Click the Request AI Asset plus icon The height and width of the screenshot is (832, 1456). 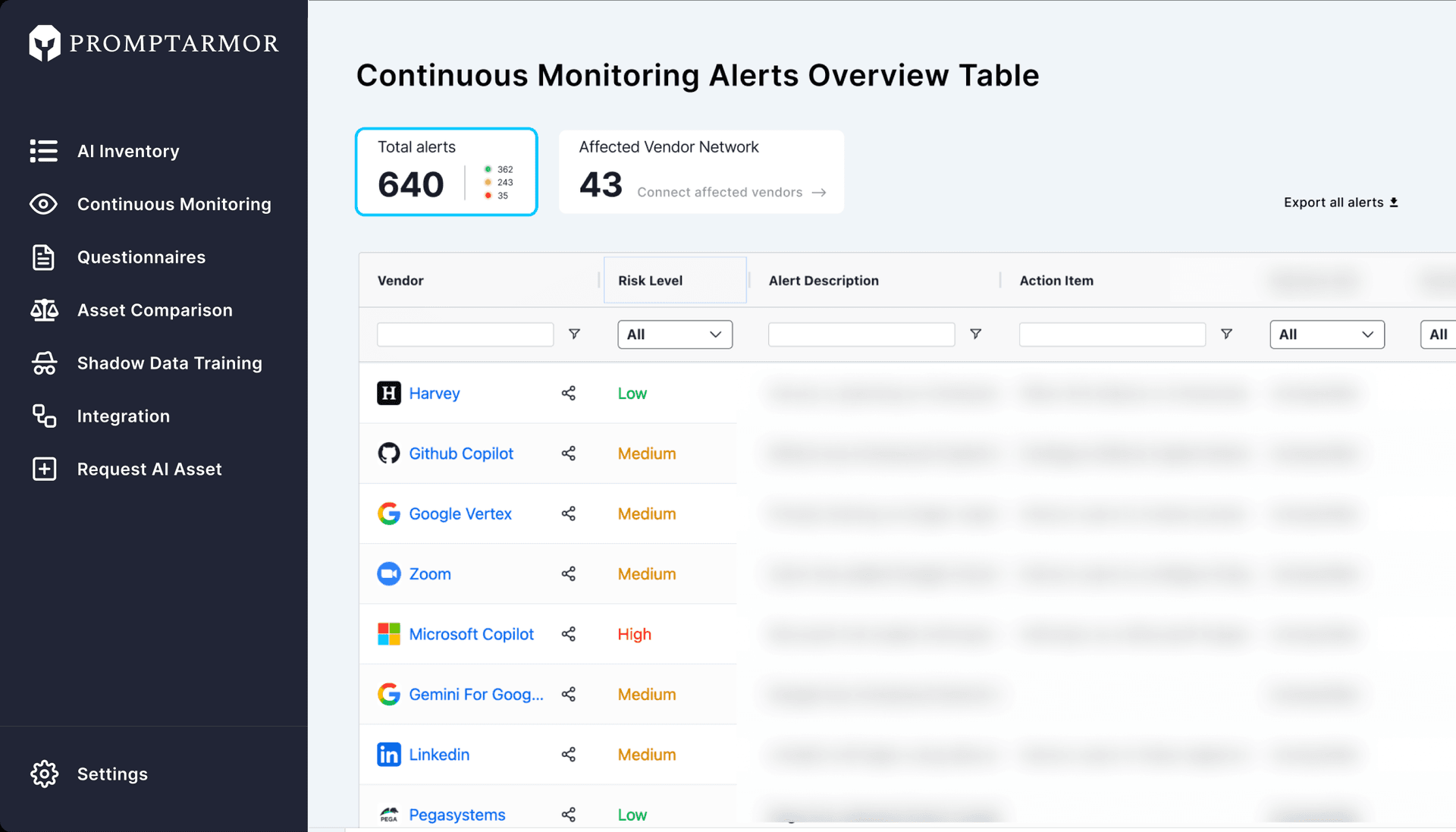(x=44, y=469)
